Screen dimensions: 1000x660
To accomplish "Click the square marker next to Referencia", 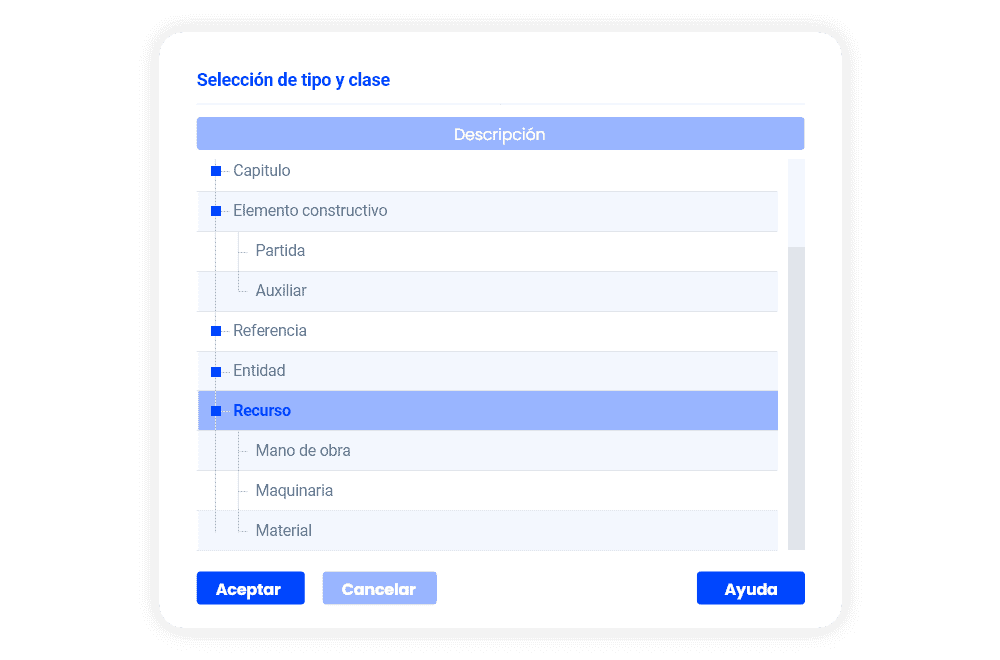I will (x=216, y=331).
